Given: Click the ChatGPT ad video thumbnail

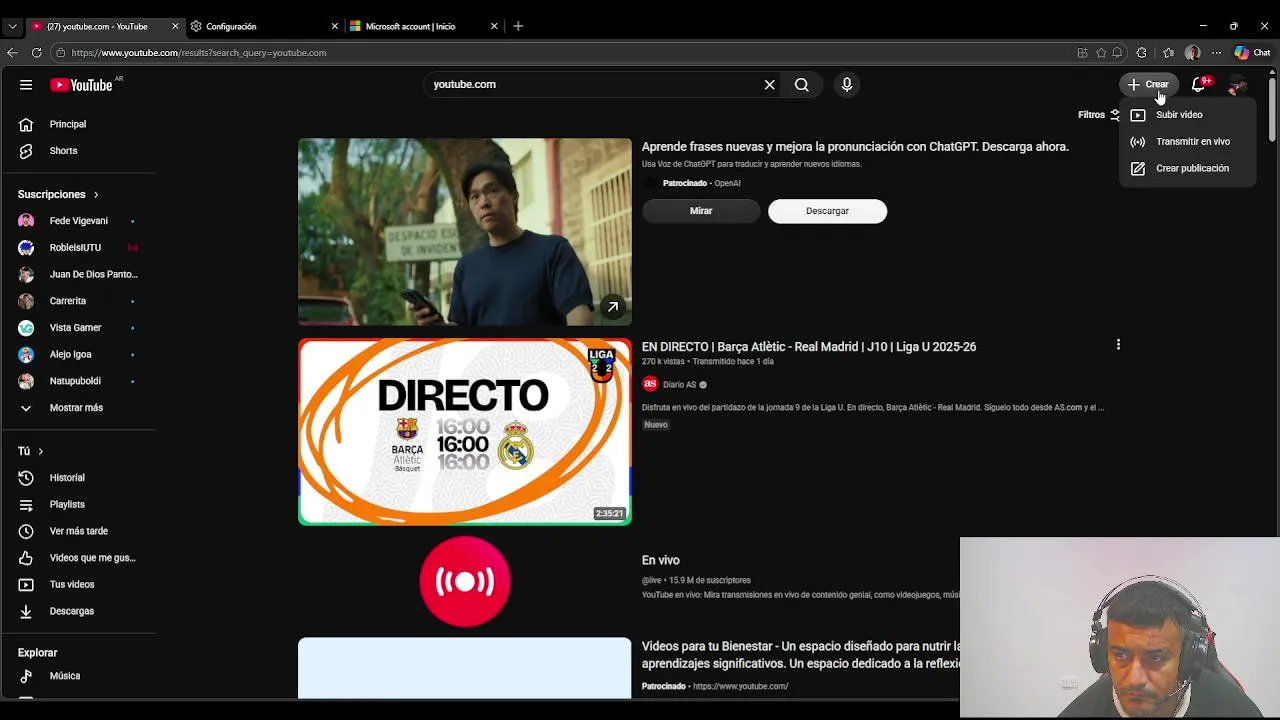Looking at the screenshot, I should (465, 232).
